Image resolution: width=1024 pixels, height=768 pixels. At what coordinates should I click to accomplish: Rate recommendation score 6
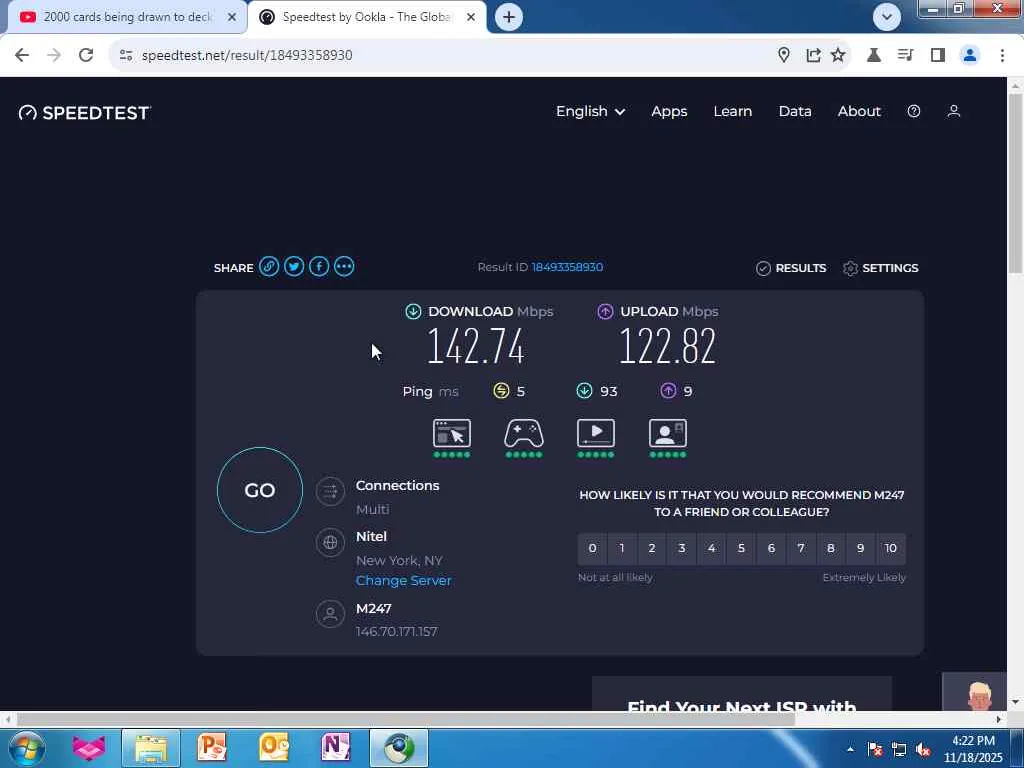[771, 548]
